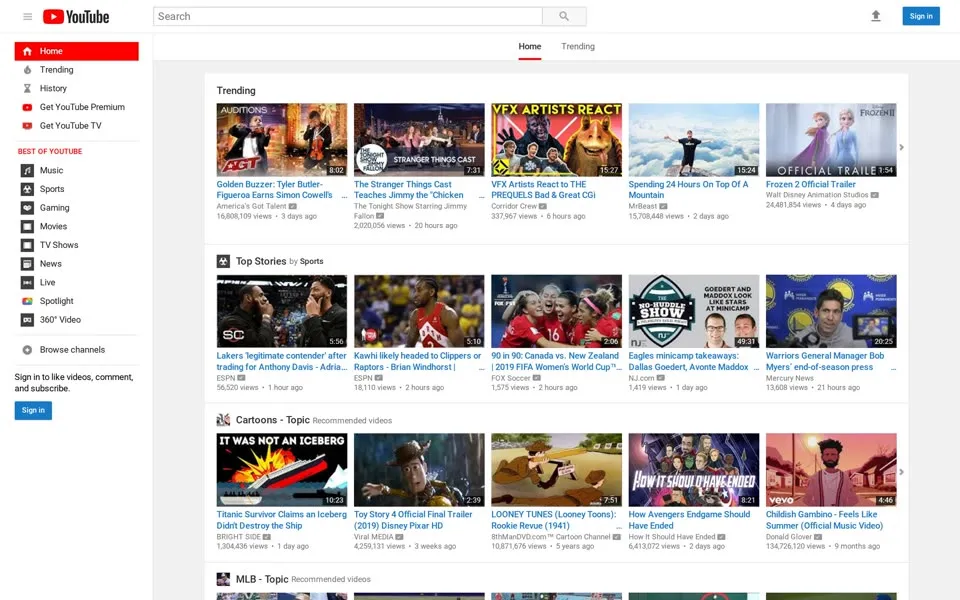Open Titanic Survivor Claims an Iceberg title
This screenshot has height=600, width=960.
click(x=282, y=520)
